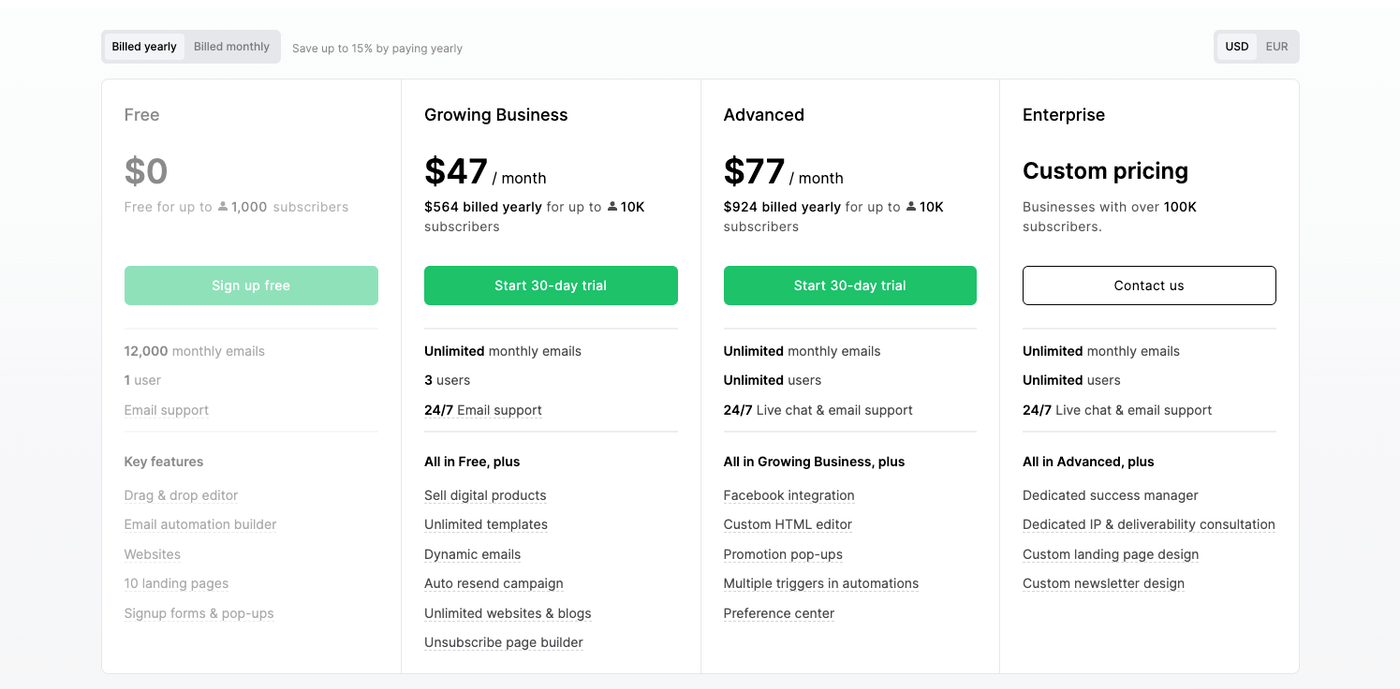Click '12,000 monthly emails' text
Image resolution: width=1400 pixels, height=689 pixels.
(x=195, y=351)
